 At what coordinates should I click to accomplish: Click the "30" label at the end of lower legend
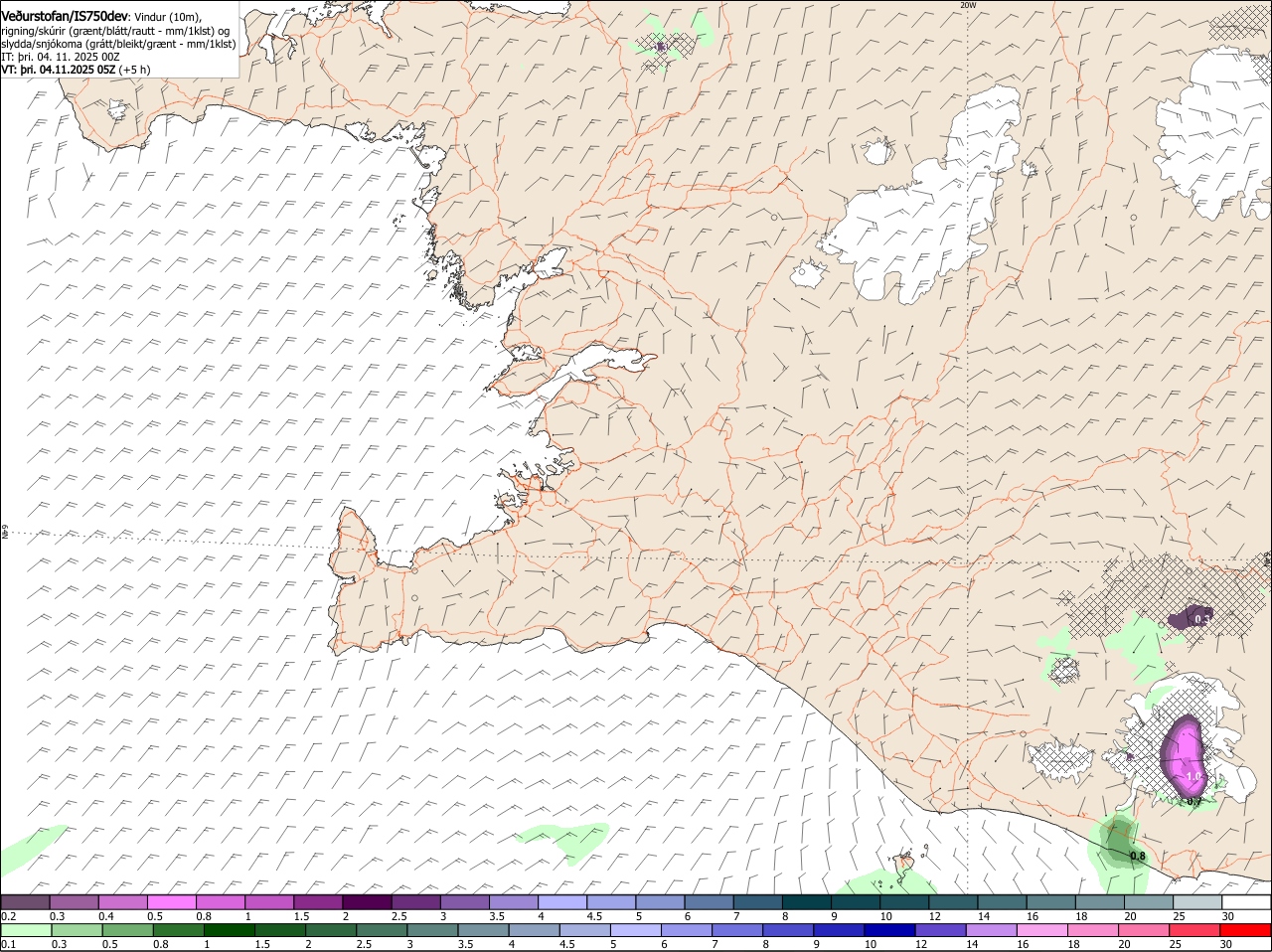1225,944
